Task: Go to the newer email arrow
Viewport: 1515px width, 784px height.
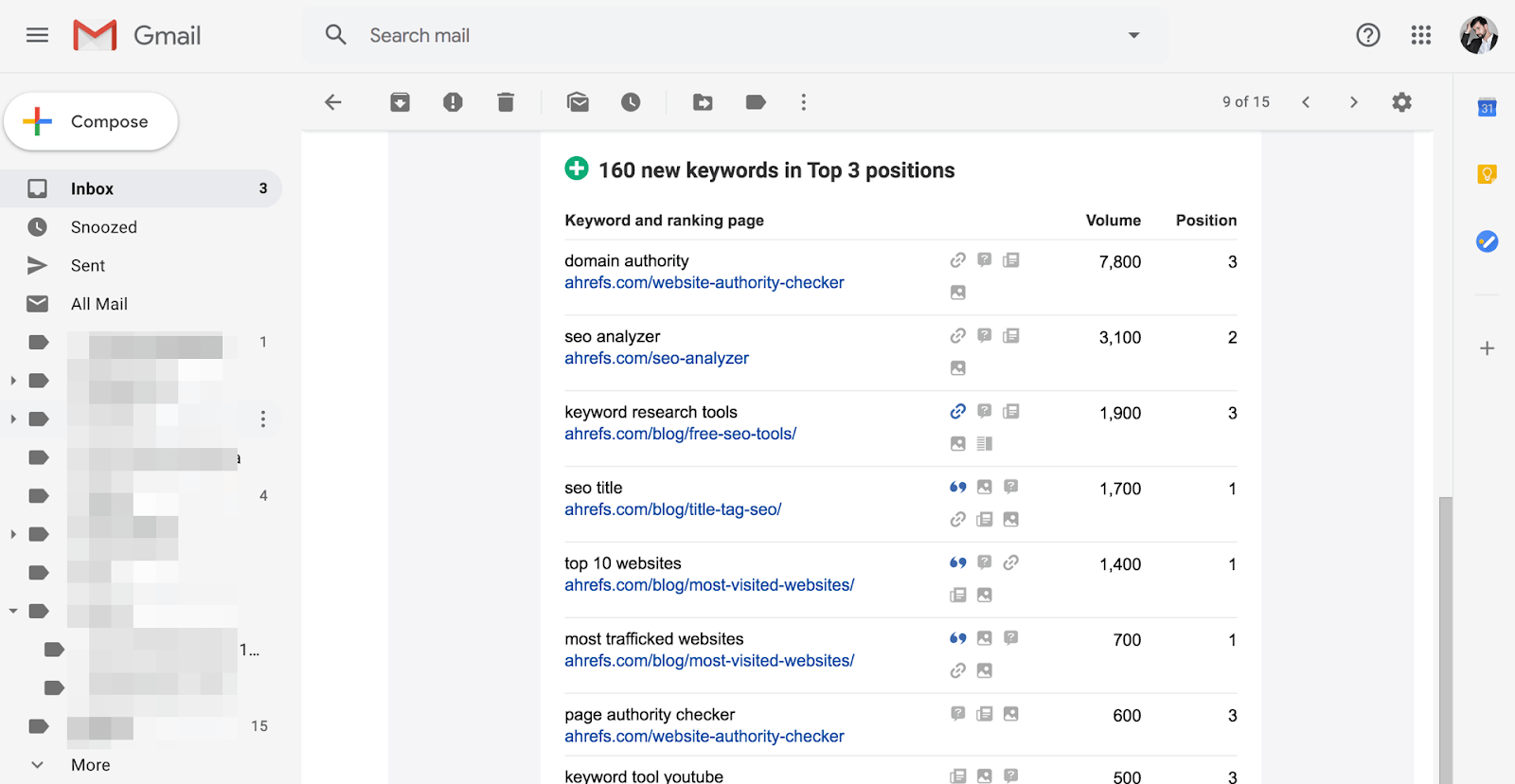Action: (x=1306, y=102)
